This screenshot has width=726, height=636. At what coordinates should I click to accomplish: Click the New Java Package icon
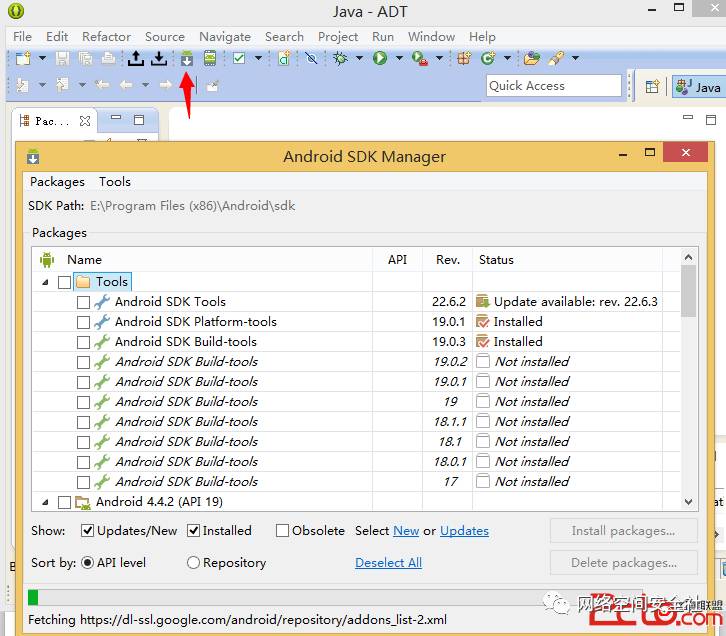464,58
